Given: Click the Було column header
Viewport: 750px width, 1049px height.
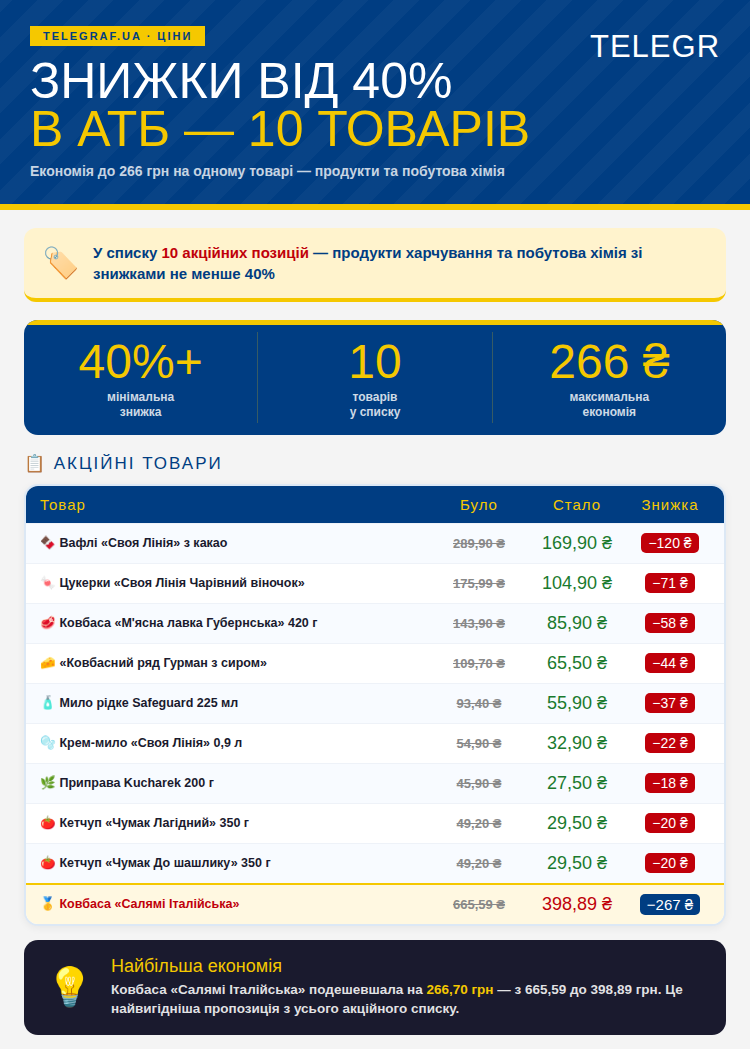Looking at the screenshot, I should click(x=478, y=505).
